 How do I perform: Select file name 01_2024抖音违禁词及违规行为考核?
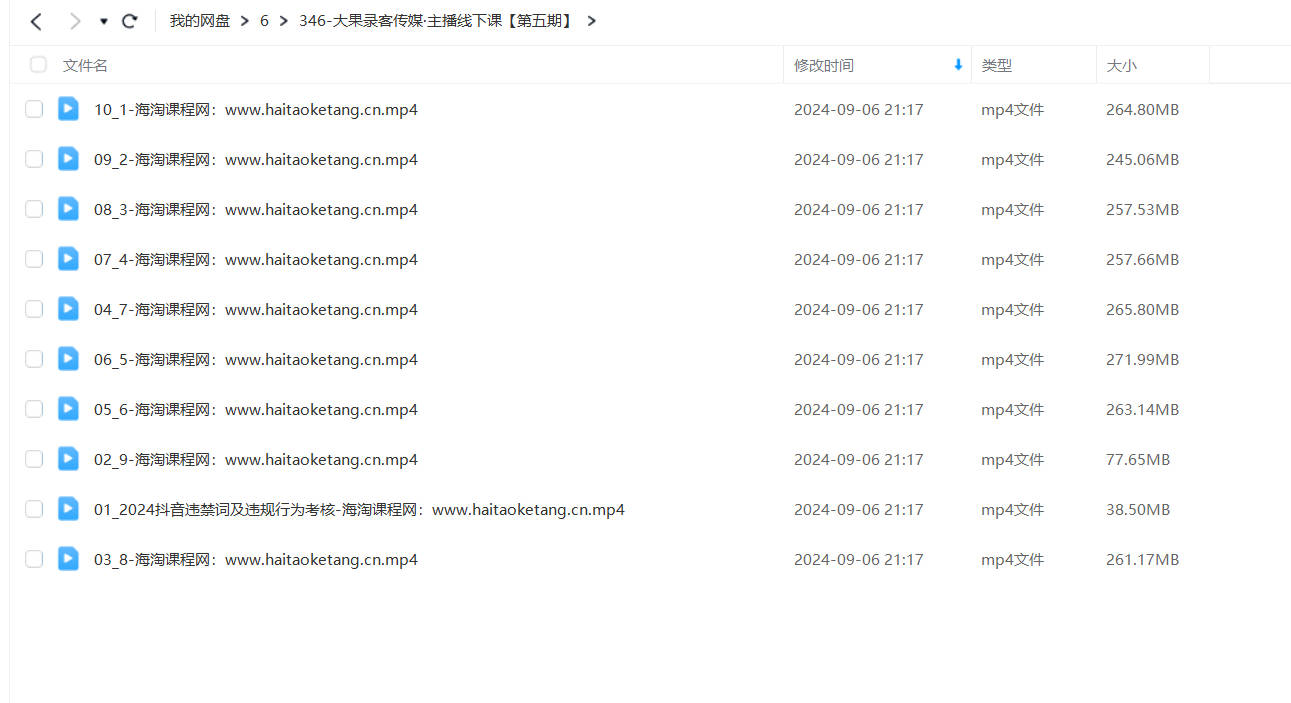[213, 510]
